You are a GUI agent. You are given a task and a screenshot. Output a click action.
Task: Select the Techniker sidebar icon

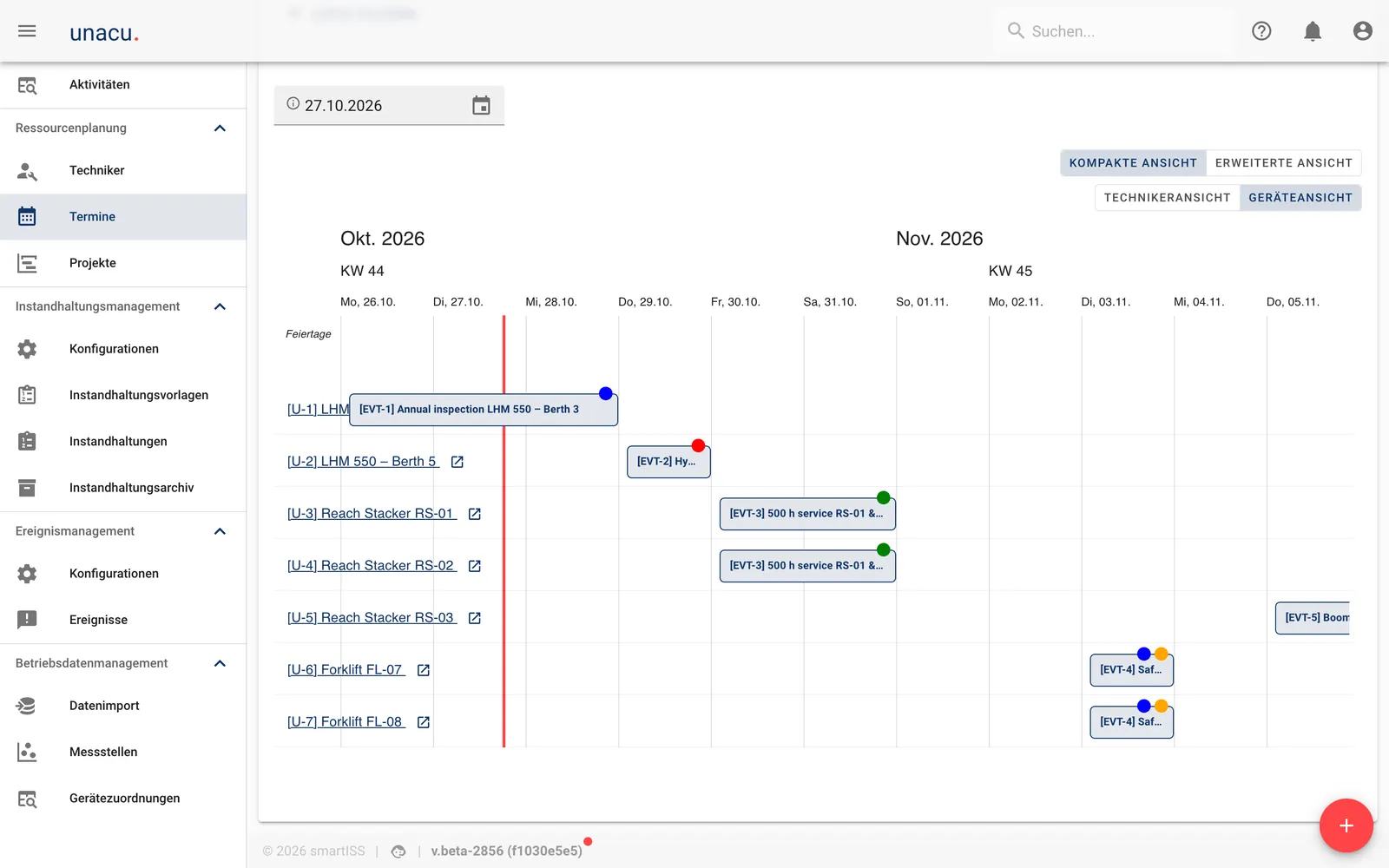point(27,171)
